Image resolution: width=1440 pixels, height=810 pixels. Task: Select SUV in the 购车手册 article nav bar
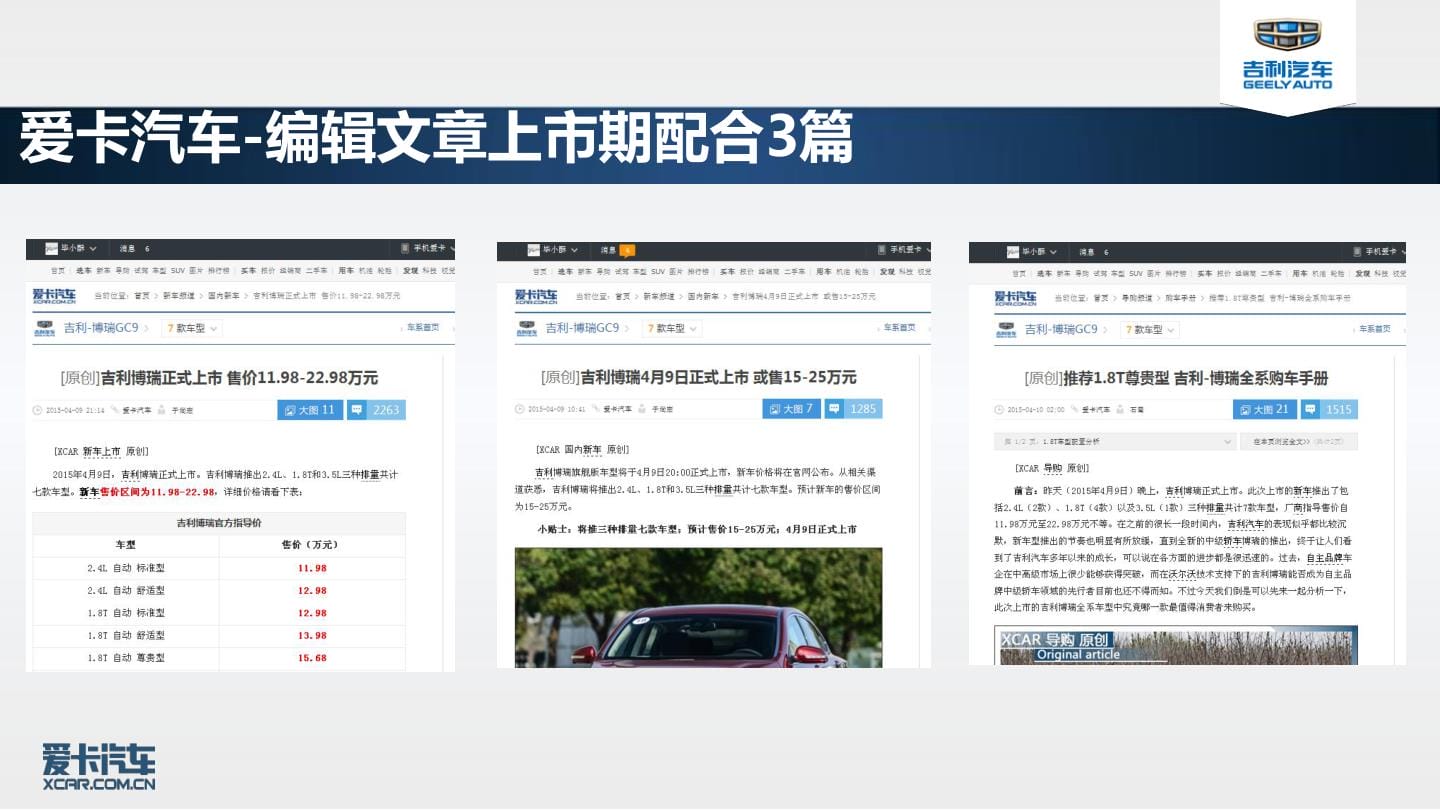click(1134, 273)
